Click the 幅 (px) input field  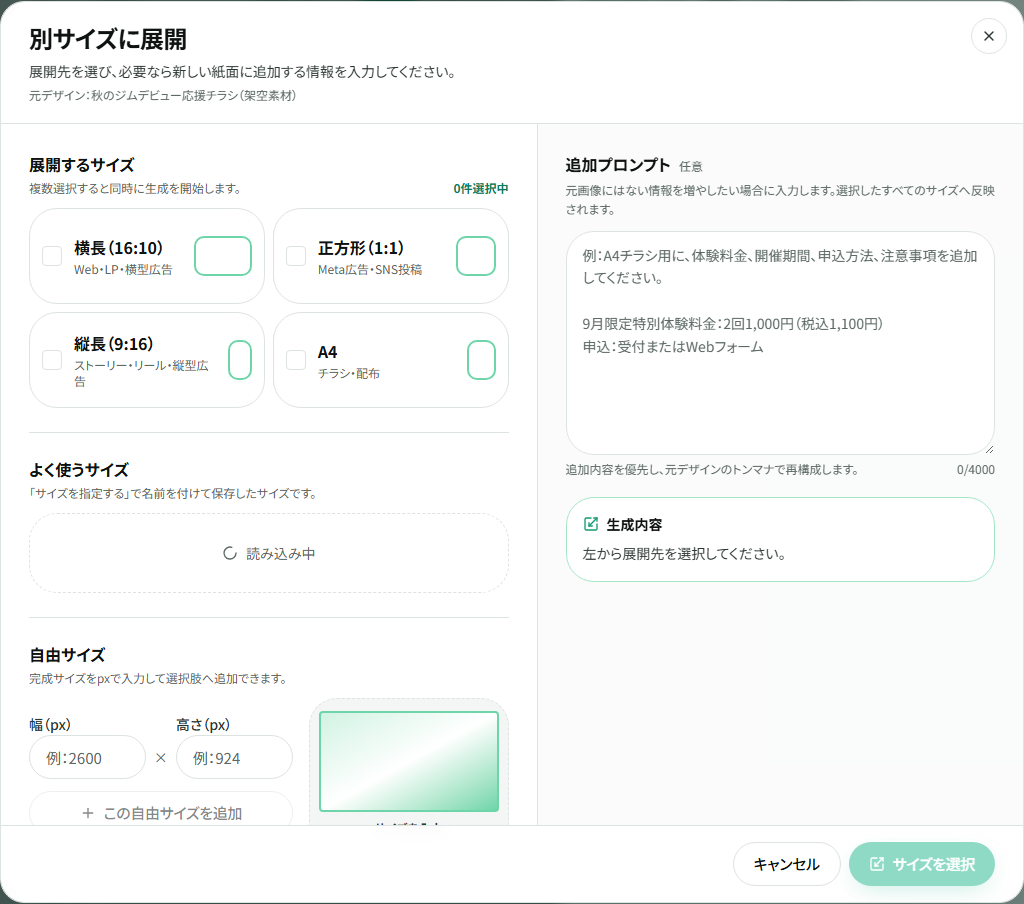88,758
